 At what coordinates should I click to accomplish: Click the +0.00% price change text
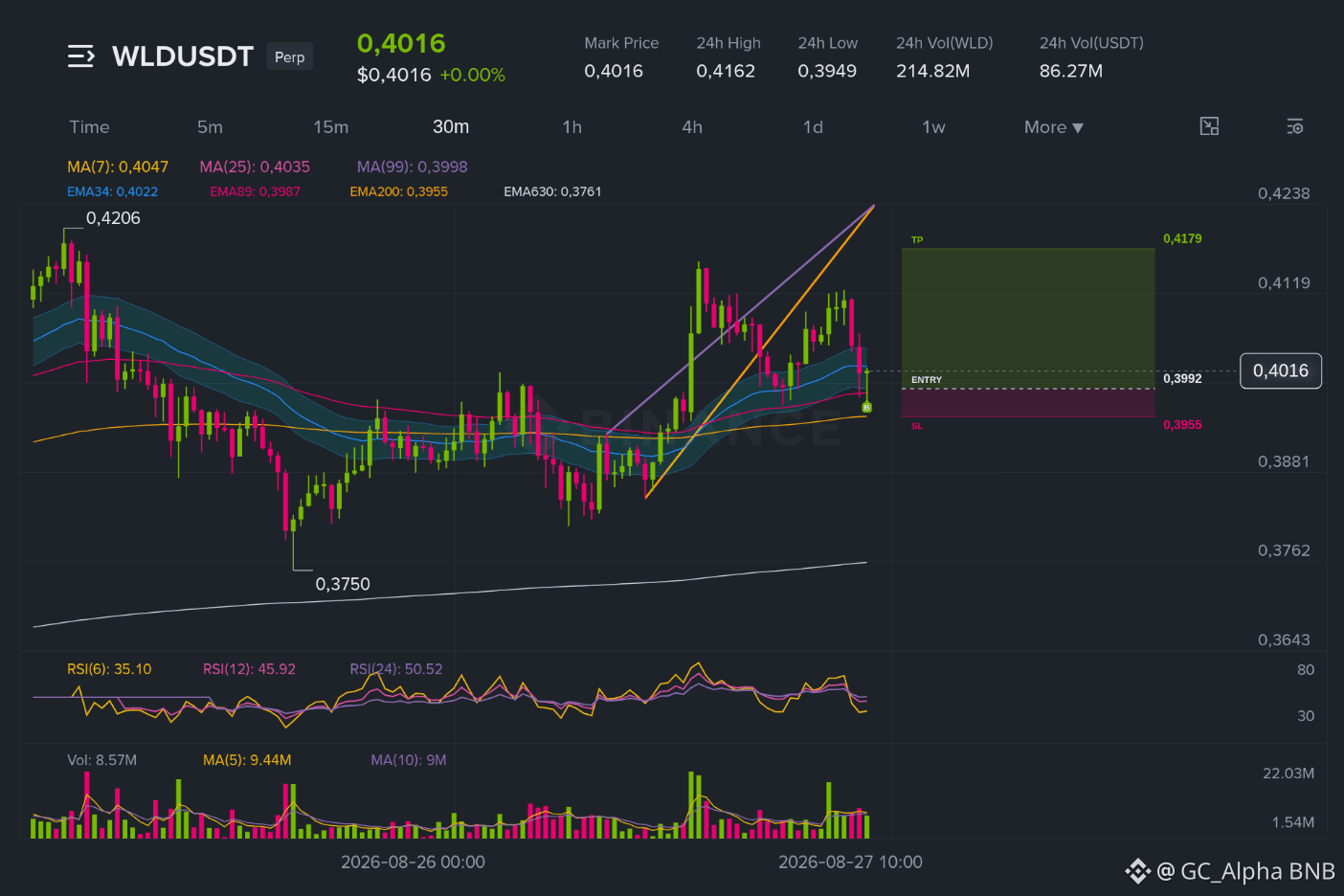click(x=473, y=75)
